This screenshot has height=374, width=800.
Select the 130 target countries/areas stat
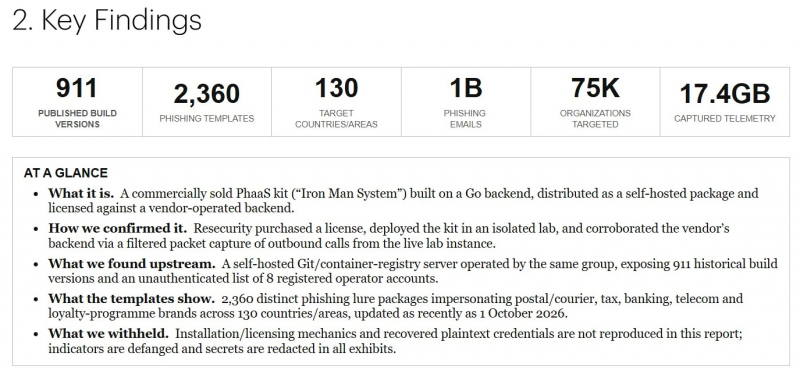tap(336, 102)
